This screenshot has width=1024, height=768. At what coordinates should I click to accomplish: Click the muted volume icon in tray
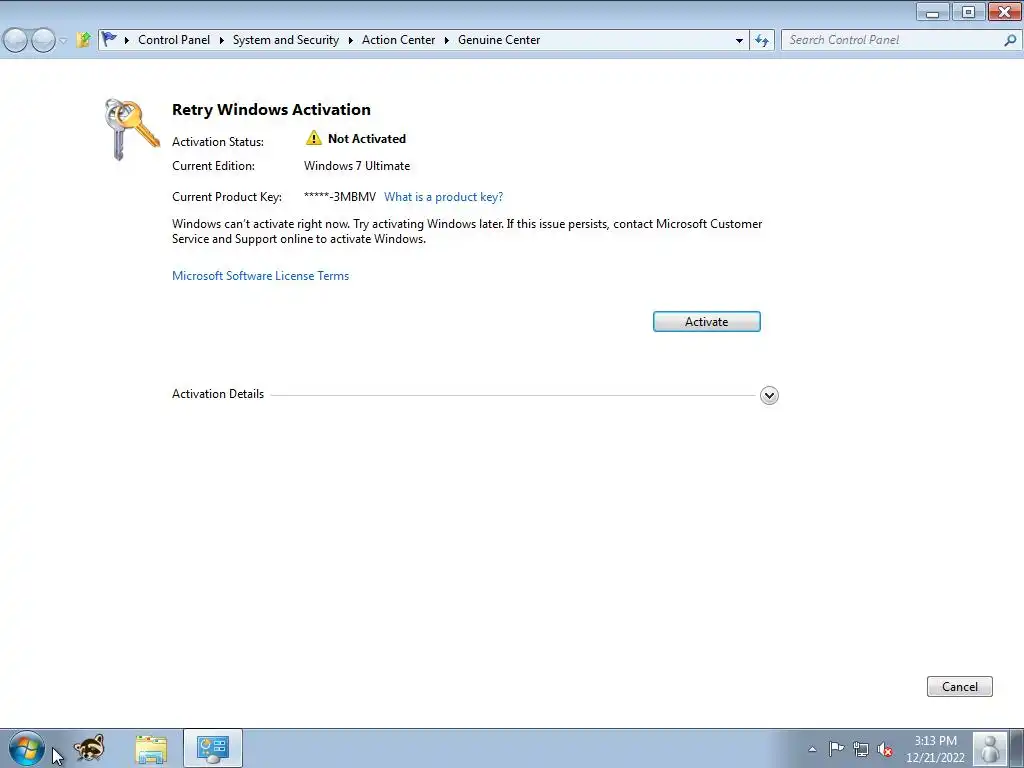[x=885, y=749]
